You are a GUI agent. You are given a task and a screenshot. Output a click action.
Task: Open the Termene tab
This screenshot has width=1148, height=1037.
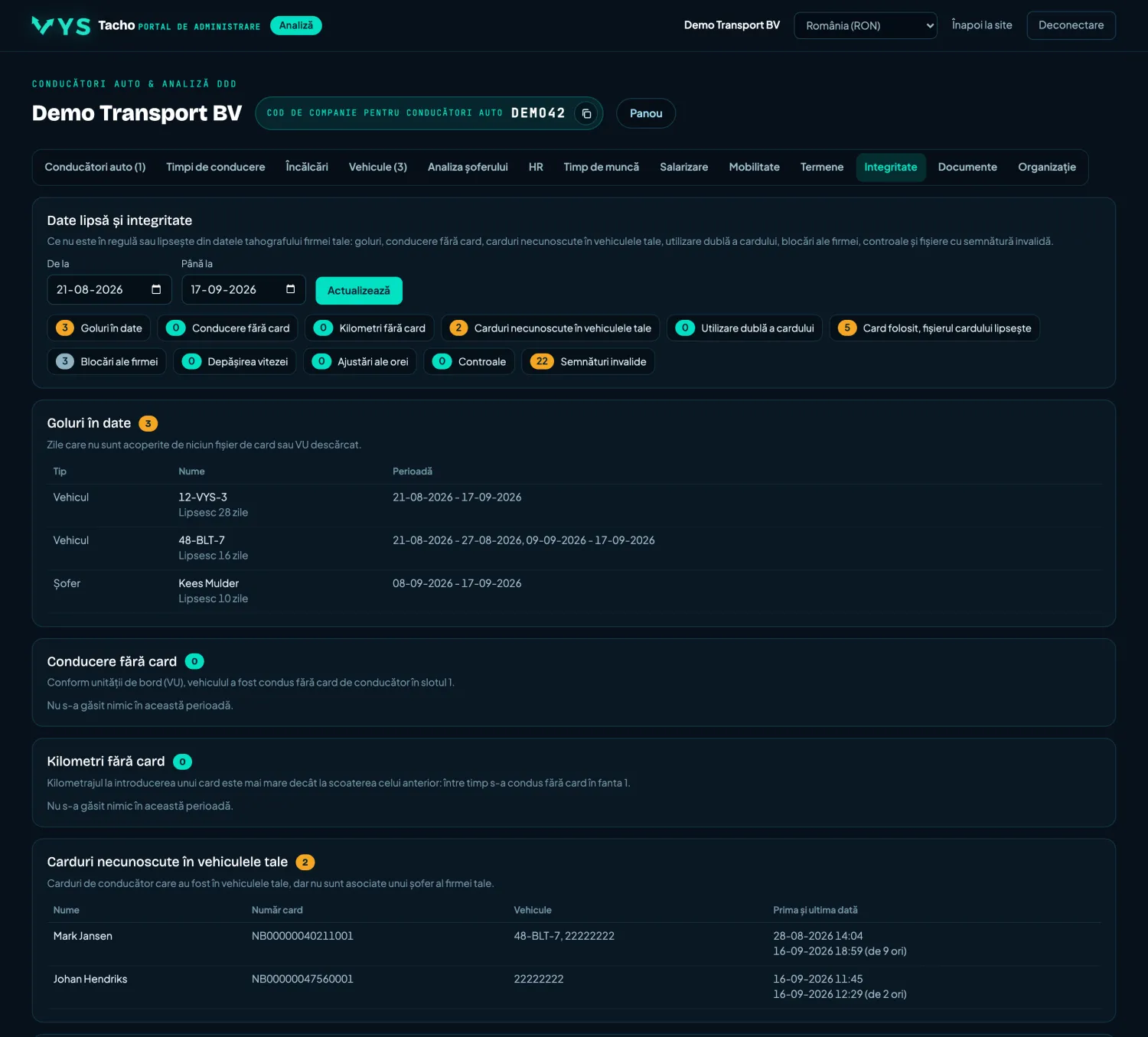tap(822, 167)
